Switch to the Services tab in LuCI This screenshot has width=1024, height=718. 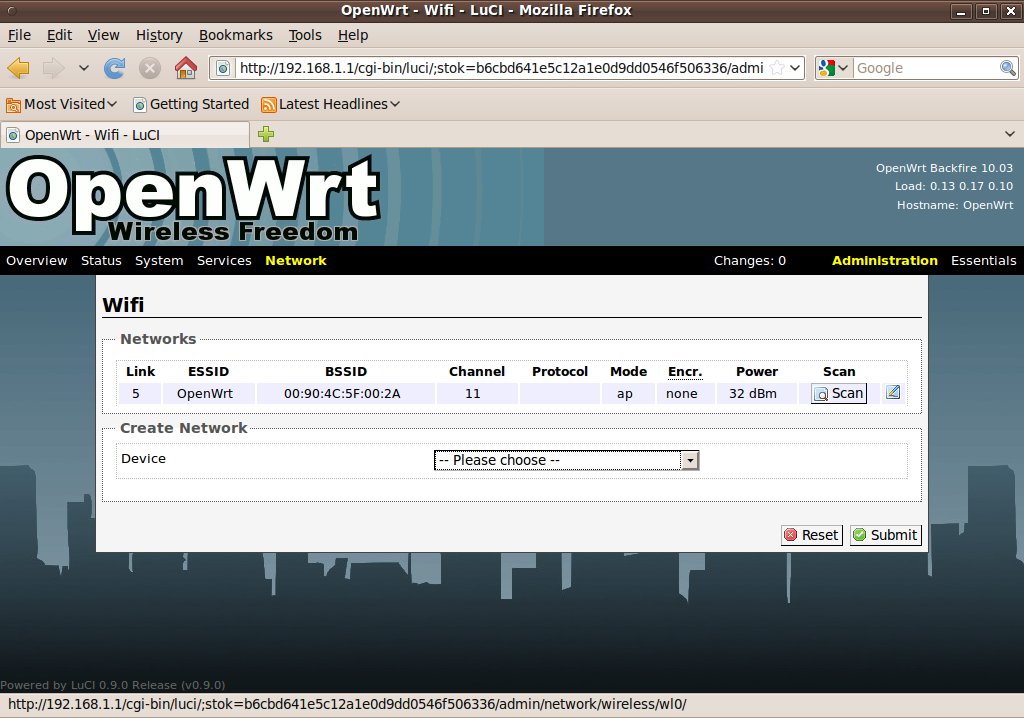(x=224, y=261)
